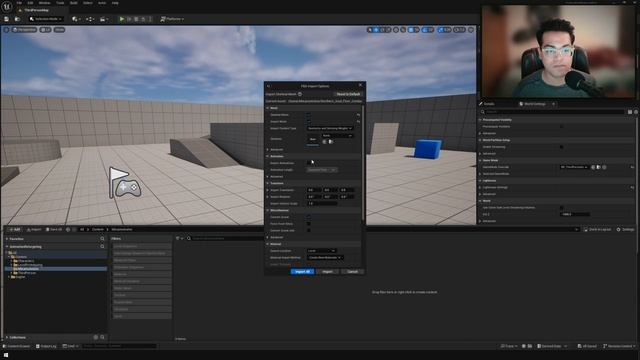The width and height of the screenshot is (640, 360).
Task: Expand the Favorites section
Action: point(7,239)
